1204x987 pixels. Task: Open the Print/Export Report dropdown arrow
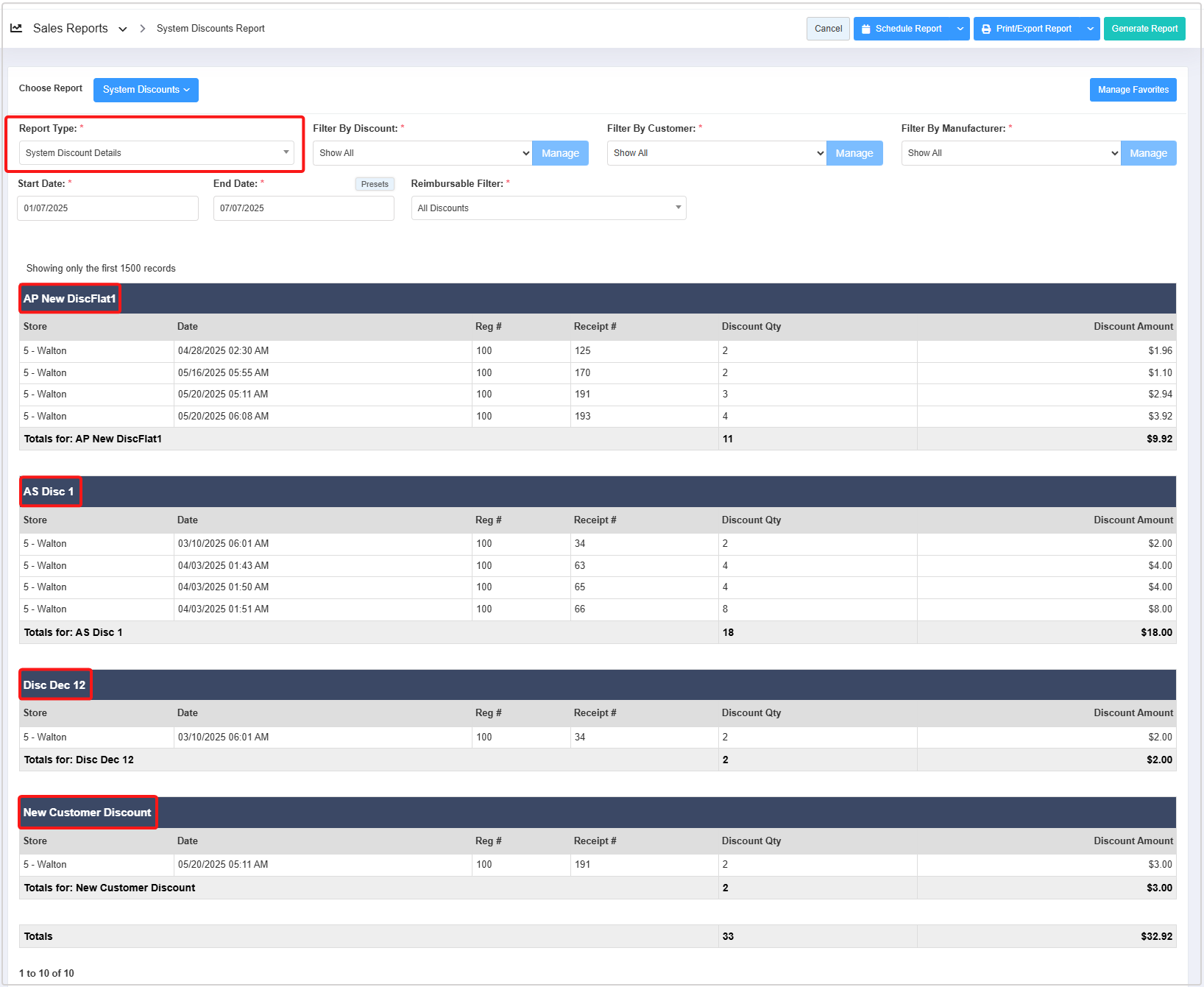tap(1090, 29)
